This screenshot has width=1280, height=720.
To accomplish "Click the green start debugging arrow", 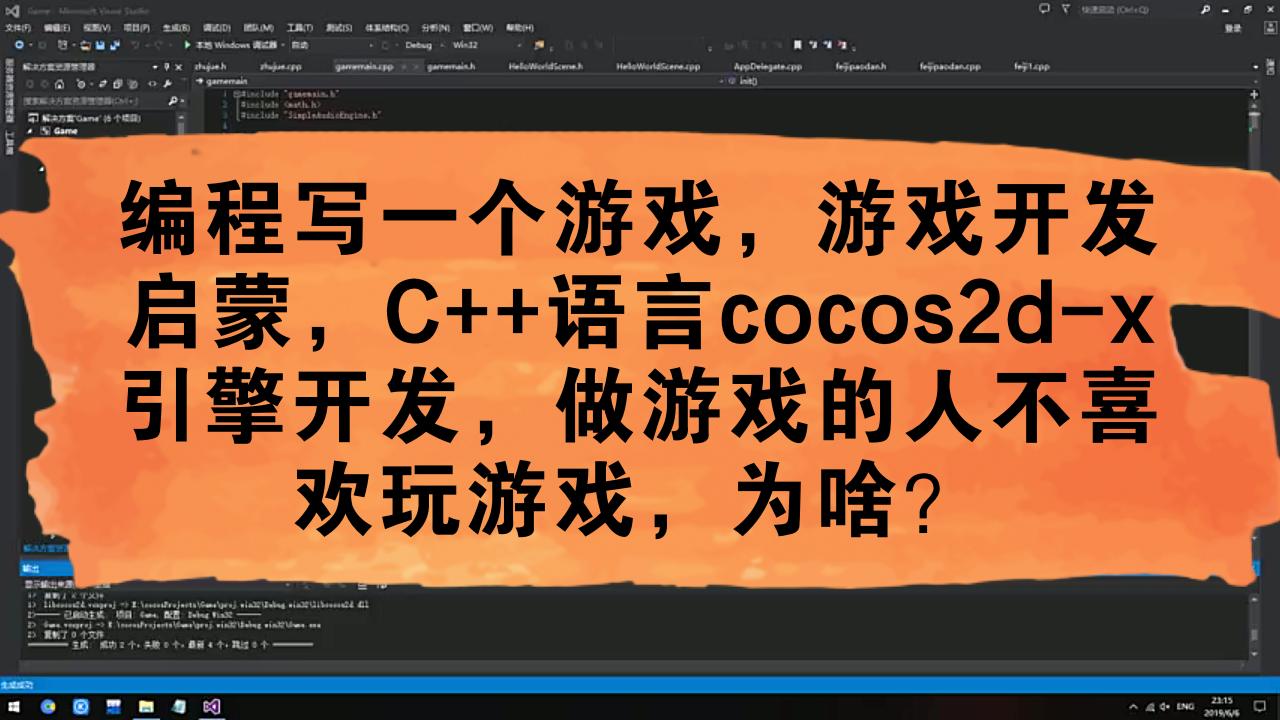I will [x=187, y=45].
